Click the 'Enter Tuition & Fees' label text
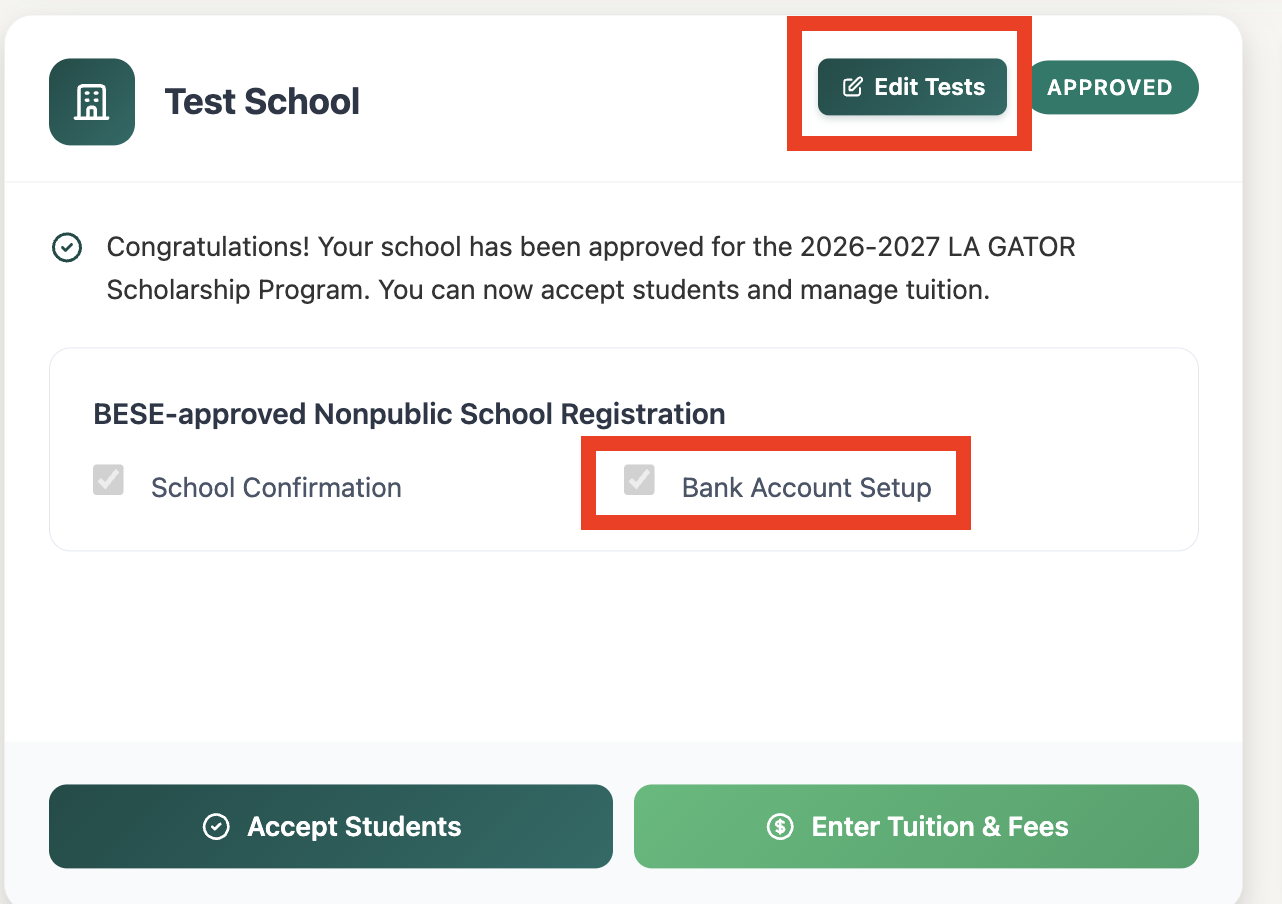 pos(940,827)
